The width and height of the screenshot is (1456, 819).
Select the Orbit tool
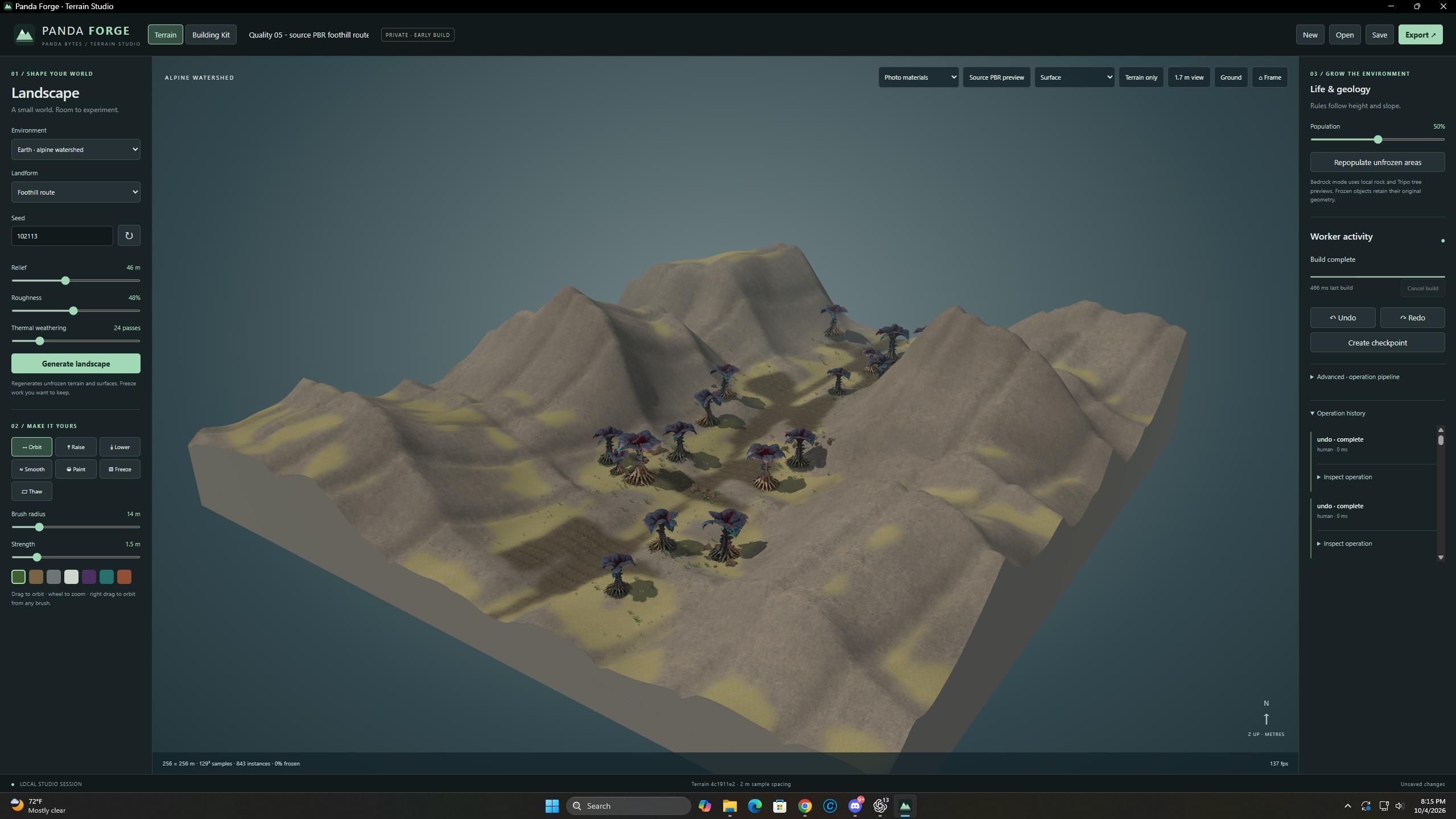tap(31, 447)
